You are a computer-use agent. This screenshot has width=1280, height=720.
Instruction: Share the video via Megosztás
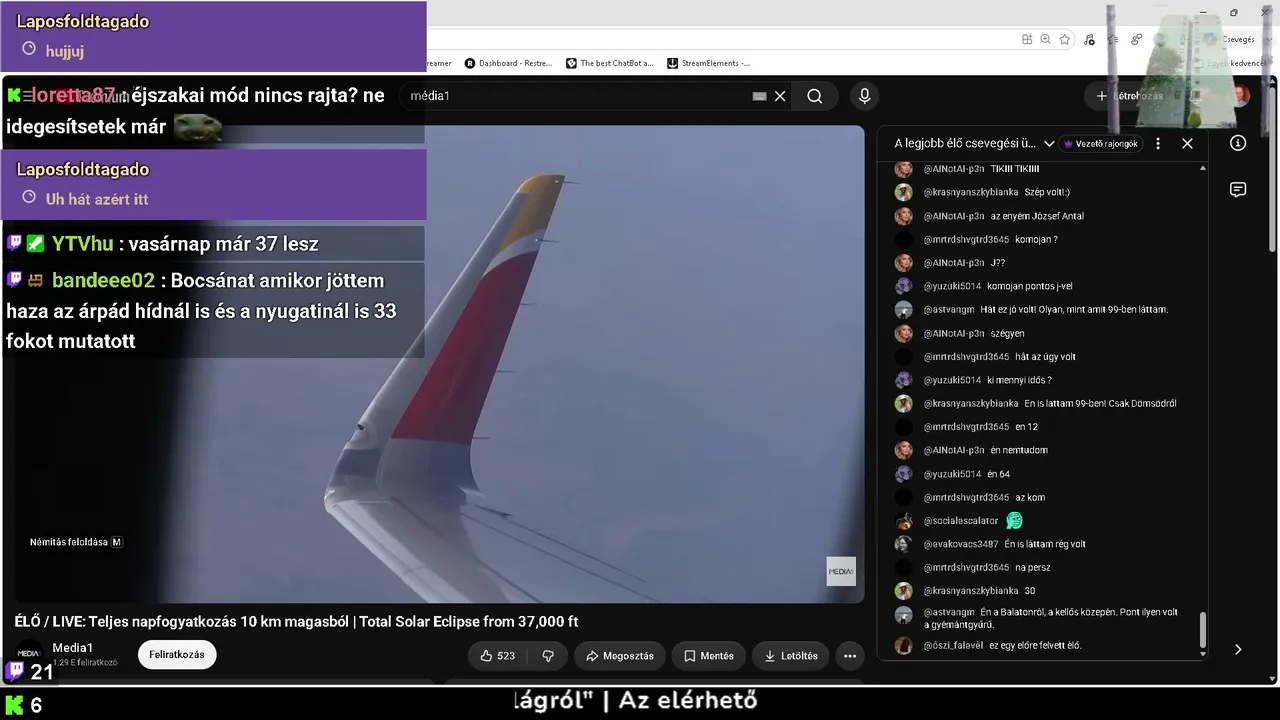(620, 656)
